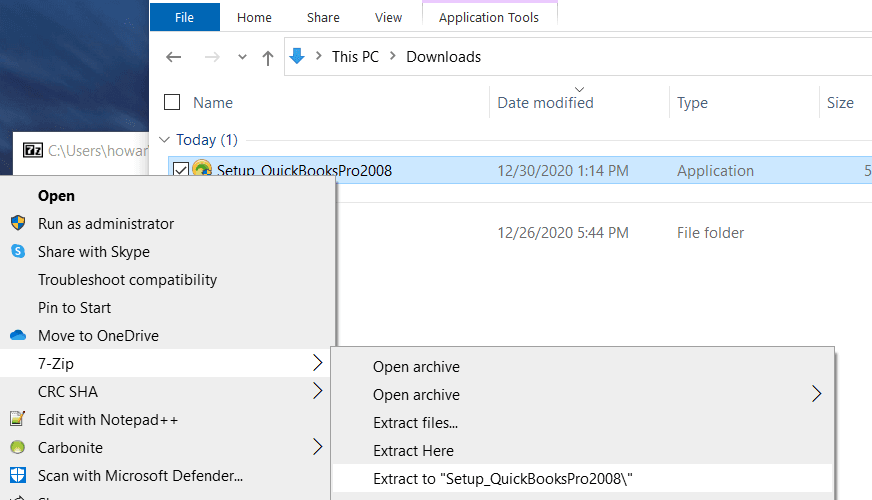The image size is (872, 500).
Task: Select Downloads in the address path
Action: 443,57
